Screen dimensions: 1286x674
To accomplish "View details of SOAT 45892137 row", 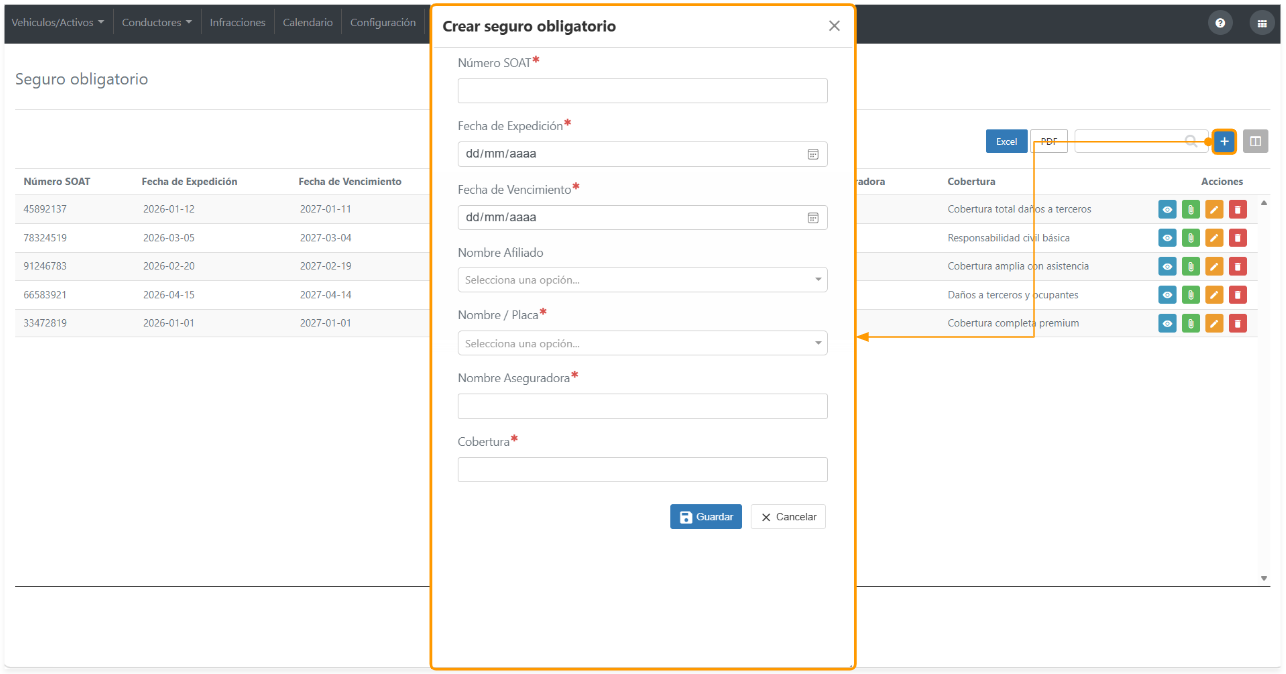I will [x=1167, y=209].
